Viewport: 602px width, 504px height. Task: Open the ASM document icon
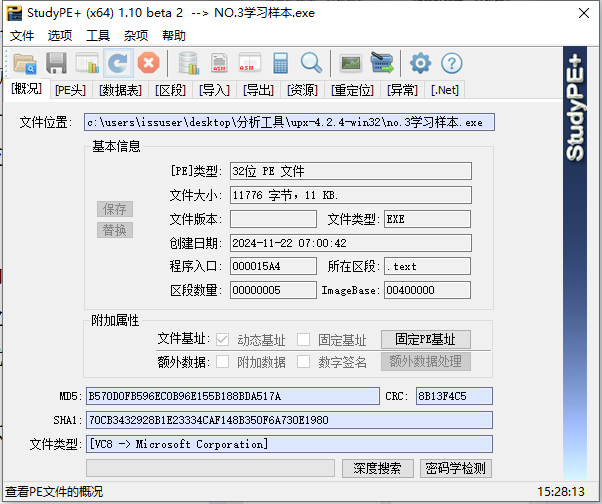tap(219, 63)
